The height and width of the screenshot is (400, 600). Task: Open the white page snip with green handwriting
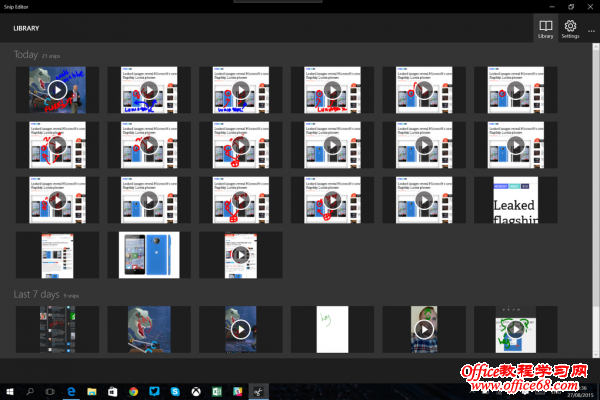(332, 329)
